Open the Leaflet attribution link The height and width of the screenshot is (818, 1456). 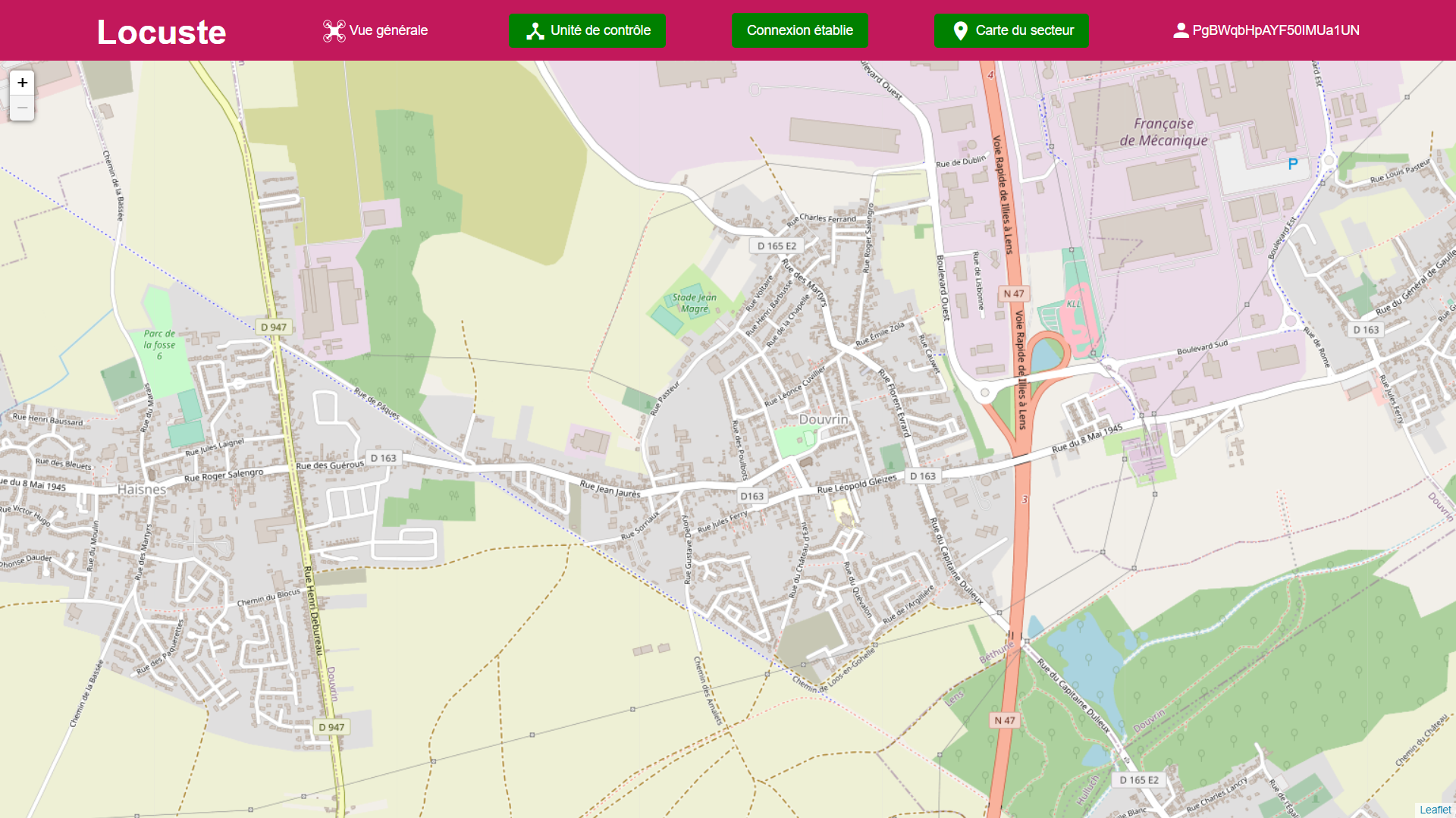1435,810
